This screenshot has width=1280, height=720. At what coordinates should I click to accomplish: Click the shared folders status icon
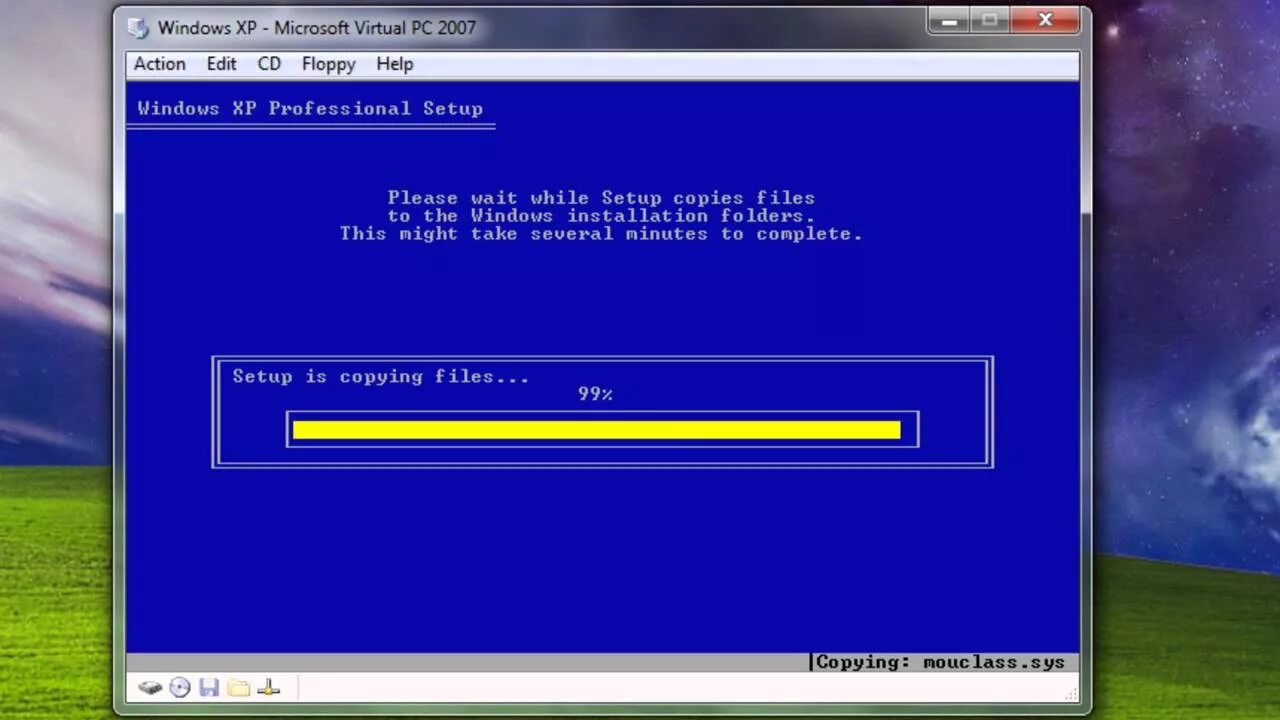coord(238,687)
